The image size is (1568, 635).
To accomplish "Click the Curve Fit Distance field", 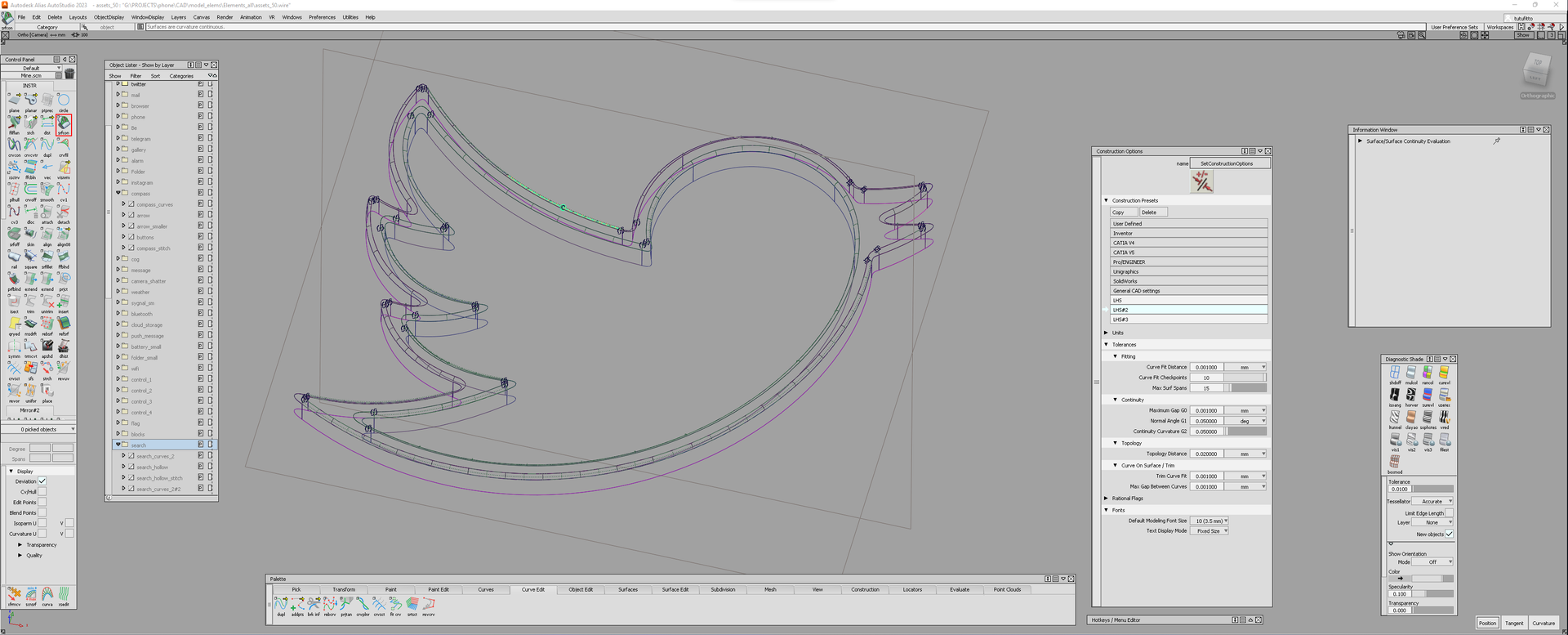I will point(1206,367).
